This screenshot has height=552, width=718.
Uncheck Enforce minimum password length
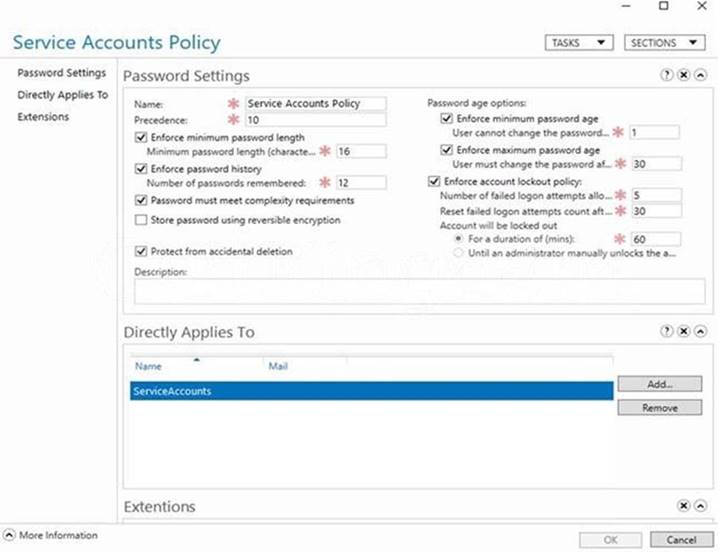point(139,137)
